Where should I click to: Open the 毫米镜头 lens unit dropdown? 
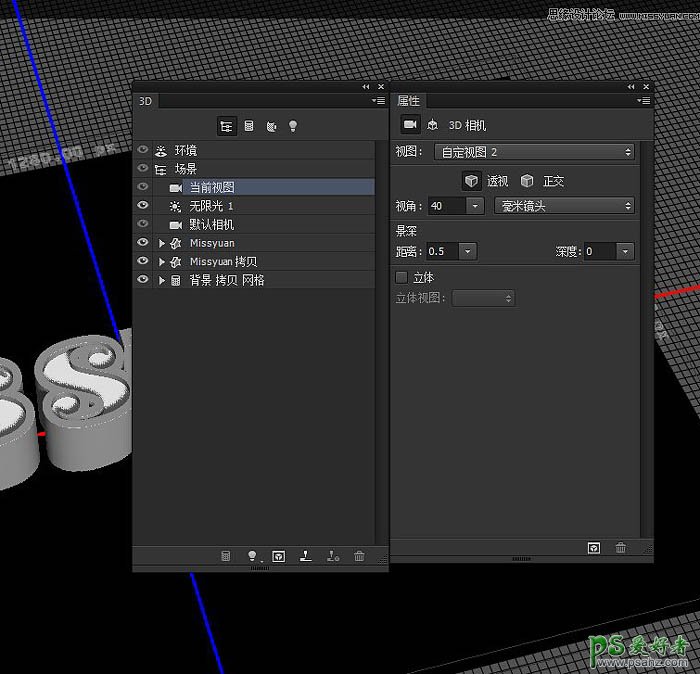pos(565,206)
